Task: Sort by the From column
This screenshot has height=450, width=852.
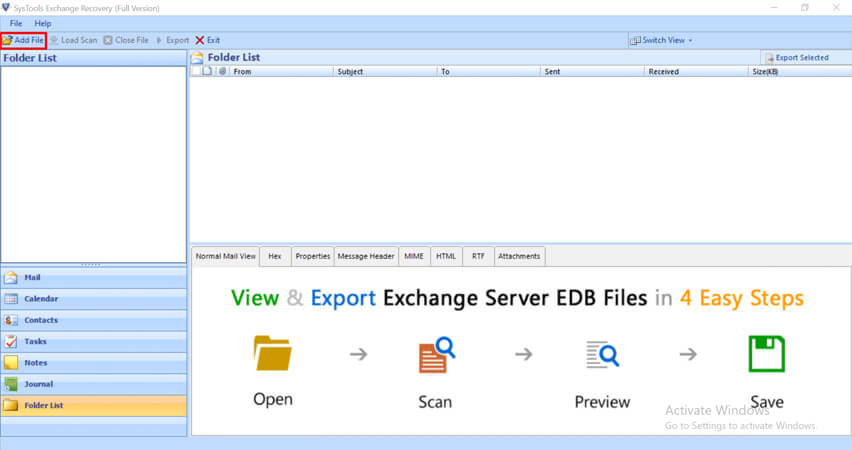Action: [280, 71]
